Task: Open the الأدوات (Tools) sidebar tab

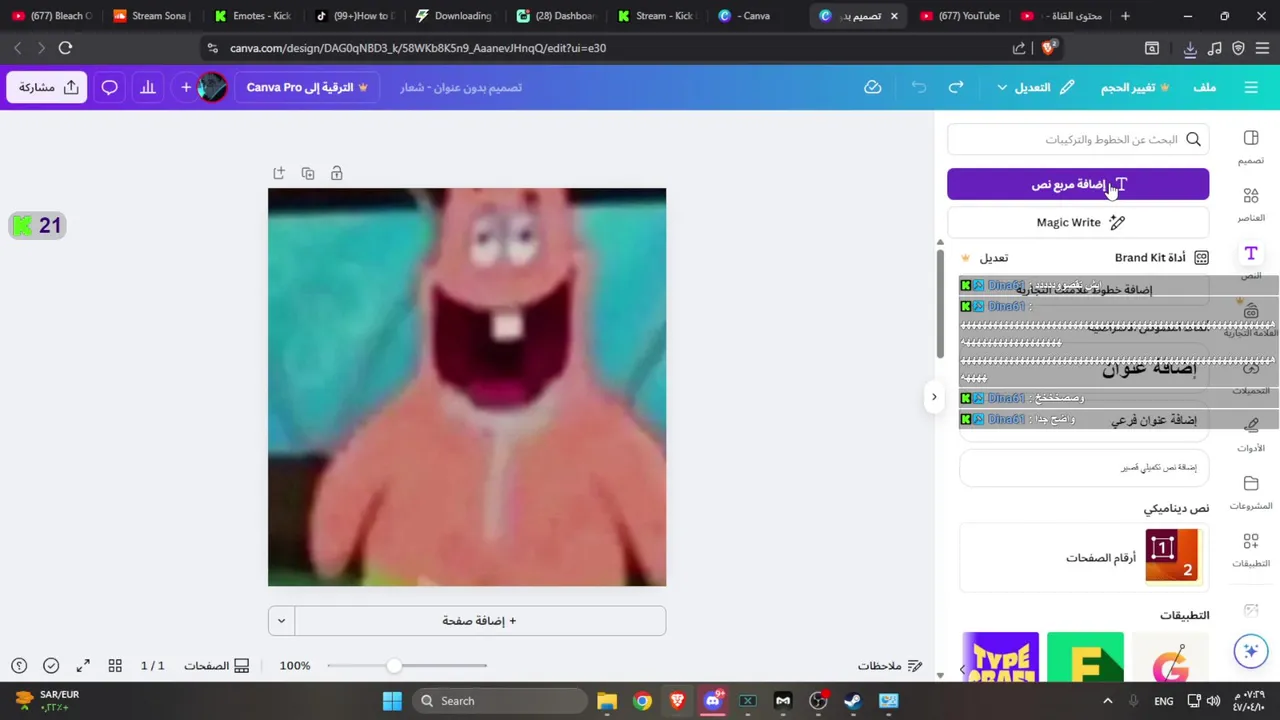Action: pos(1251,434)
